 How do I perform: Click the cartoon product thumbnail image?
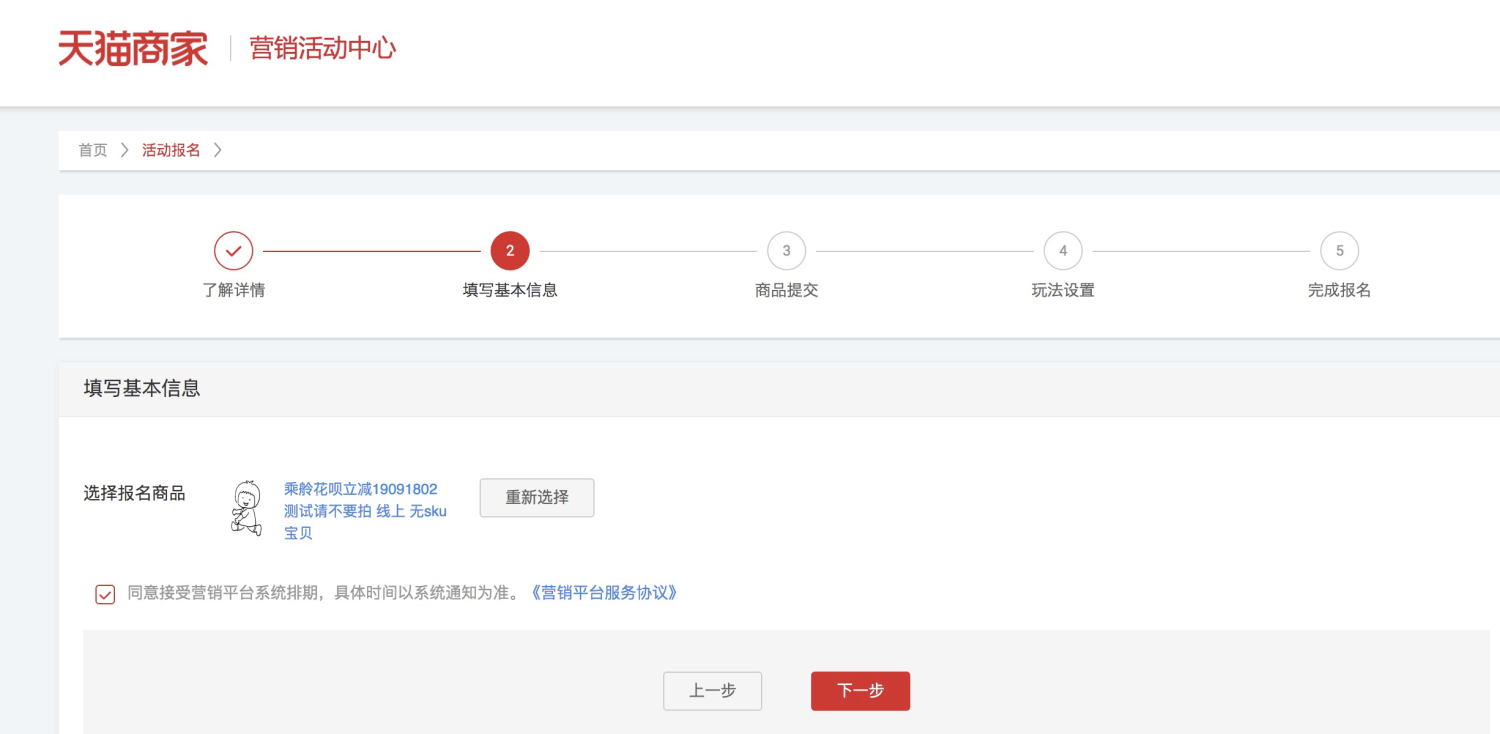tap(246, 508)
